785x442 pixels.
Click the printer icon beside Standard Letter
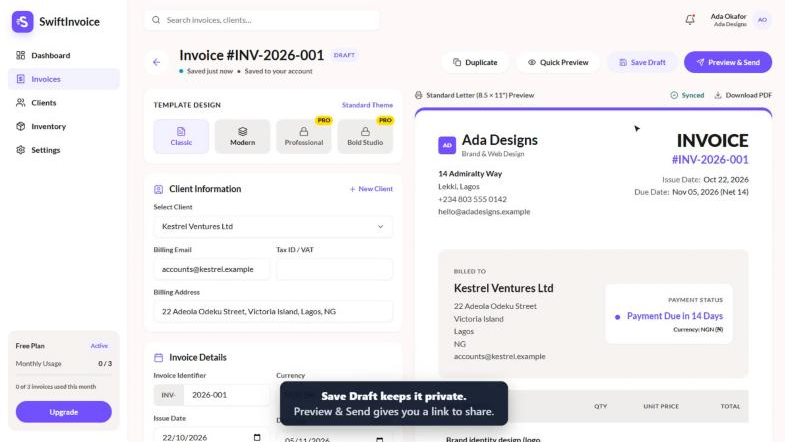419,95
